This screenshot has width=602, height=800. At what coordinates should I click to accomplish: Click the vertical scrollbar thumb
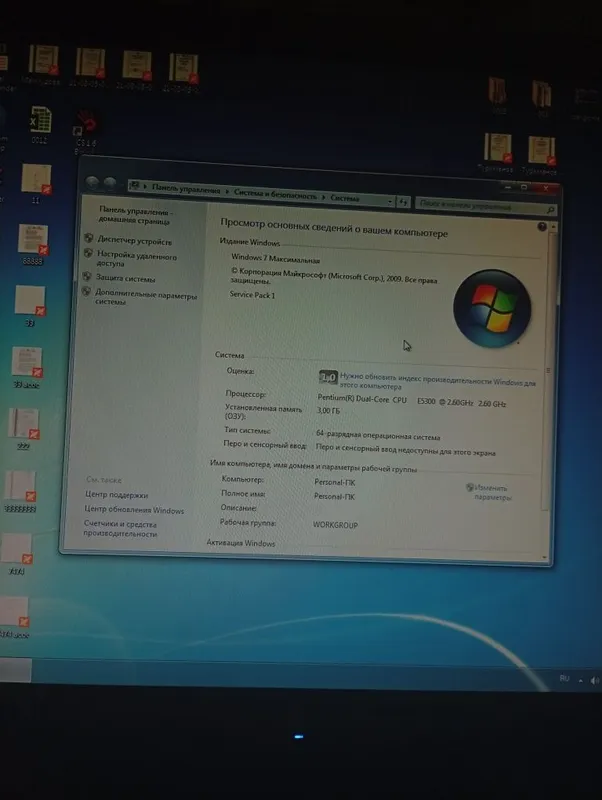550,372
